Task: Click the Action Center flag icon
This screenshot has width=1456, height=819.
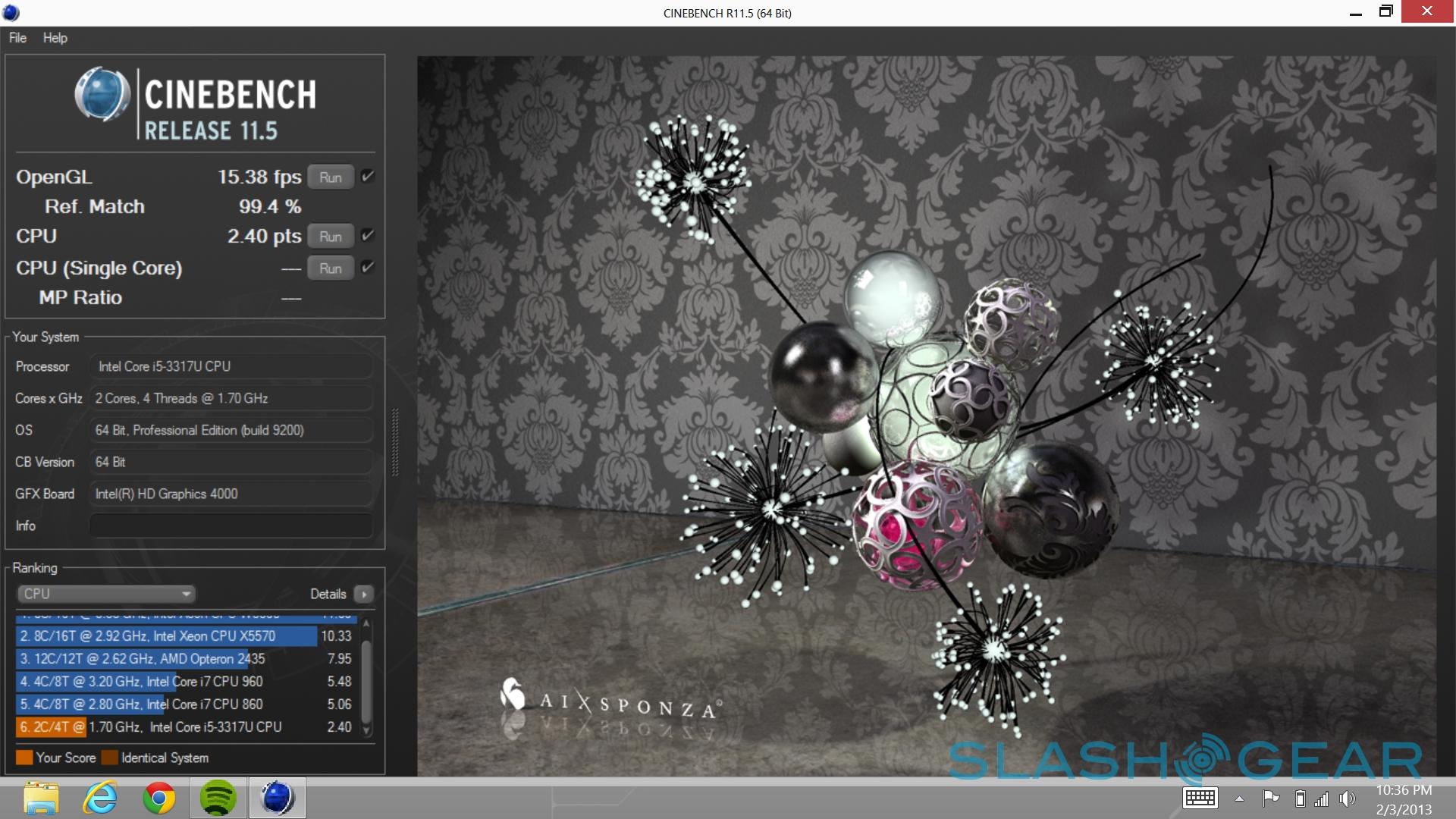Action: point(1270,798)
